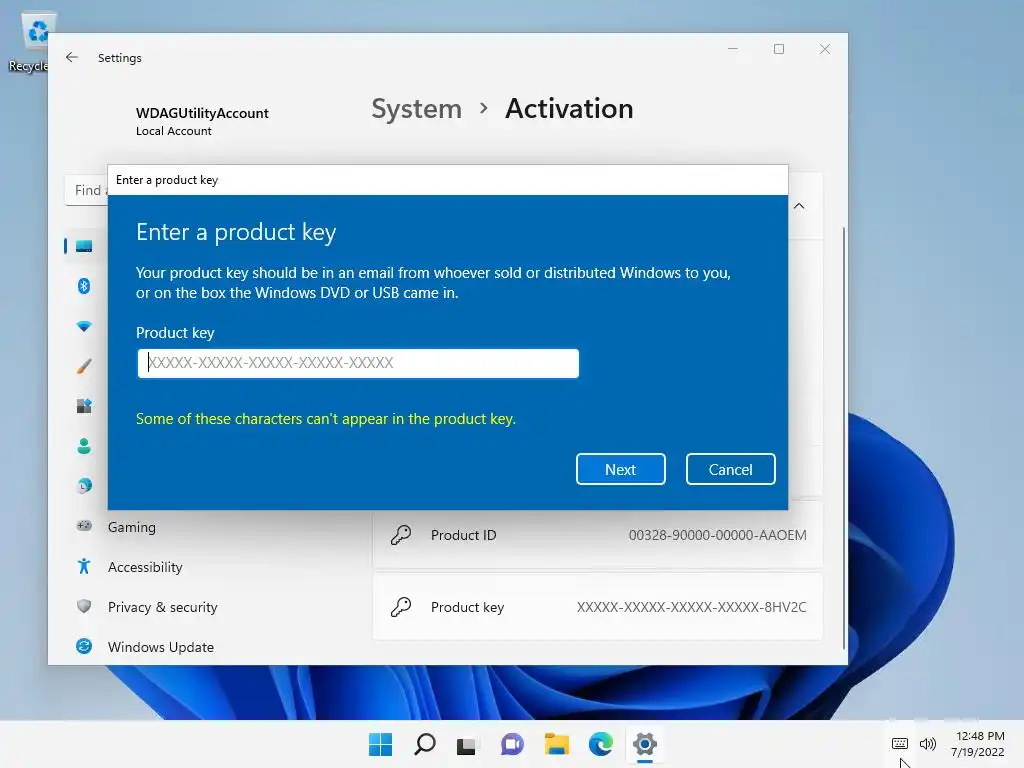Open File Explorer from the taskbar
Image resolution: width=1024 pixels, height=768 pixels.
(x=556, y=744)
